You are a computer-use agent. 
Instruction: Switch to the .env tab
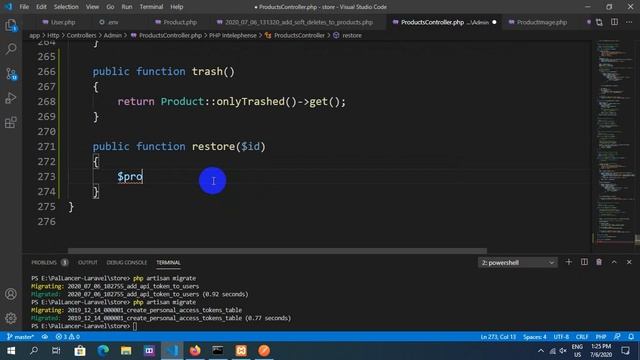tap(109, 22)
